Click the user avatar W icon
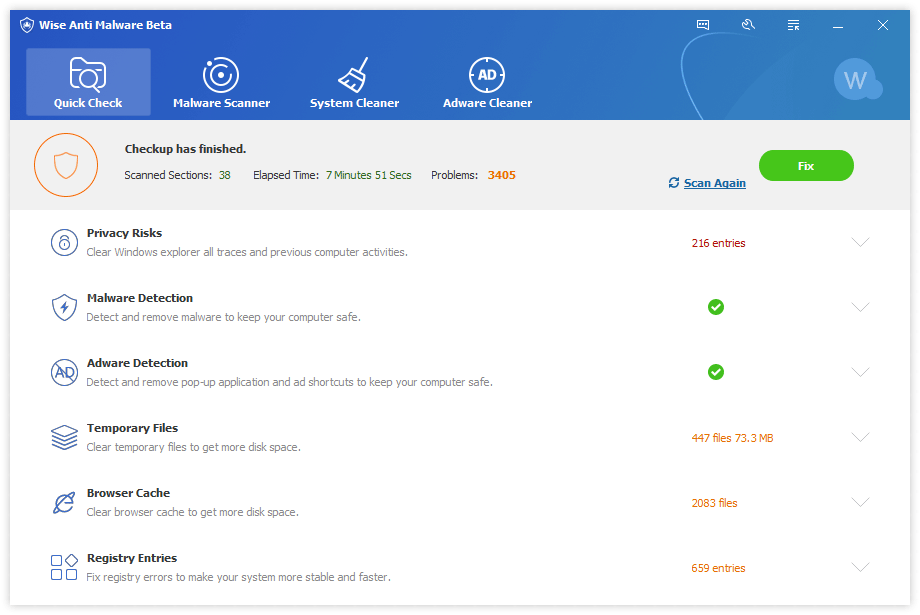 click(x=857, y=79)
